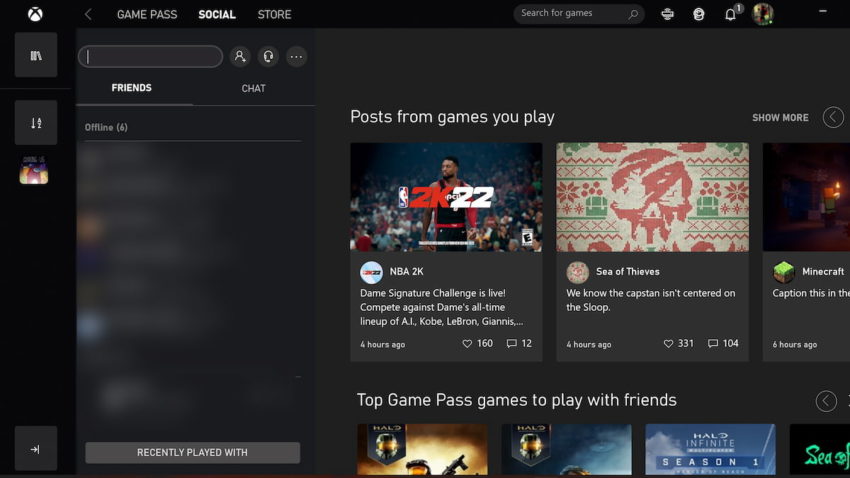Click the sort order sidebar icon
The image size is (850, 478).
coord(36,123)
